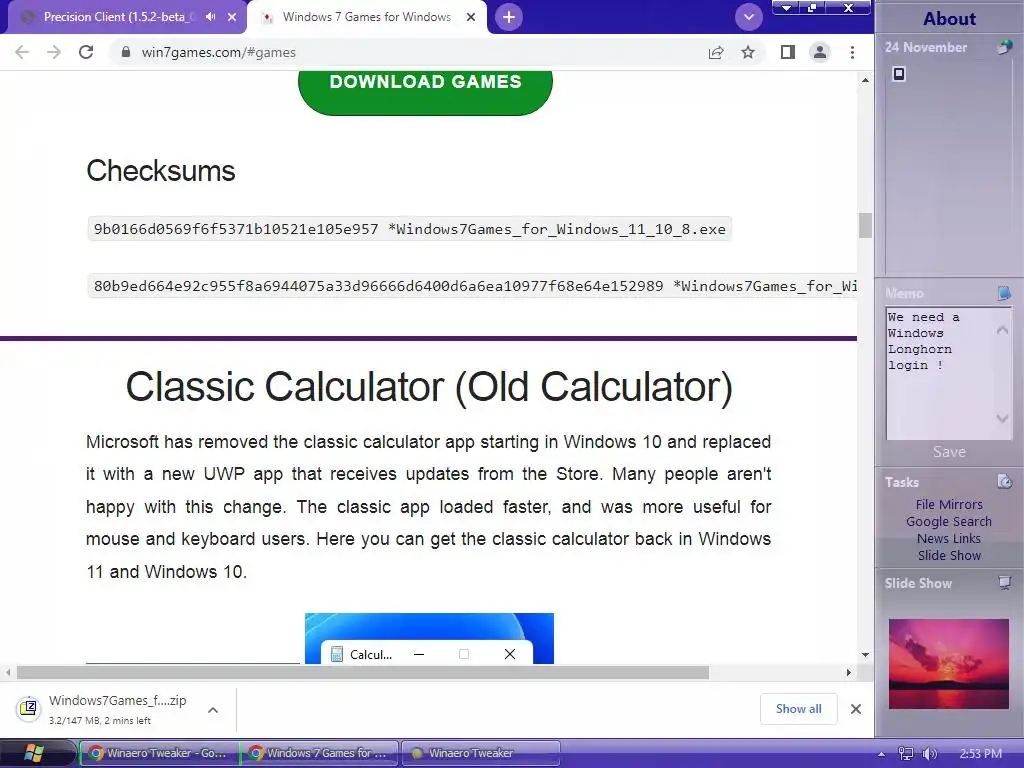Select the second SHA256 checksum line
Viewport: 1024px width, 768px height.
[x=472, y=286]
